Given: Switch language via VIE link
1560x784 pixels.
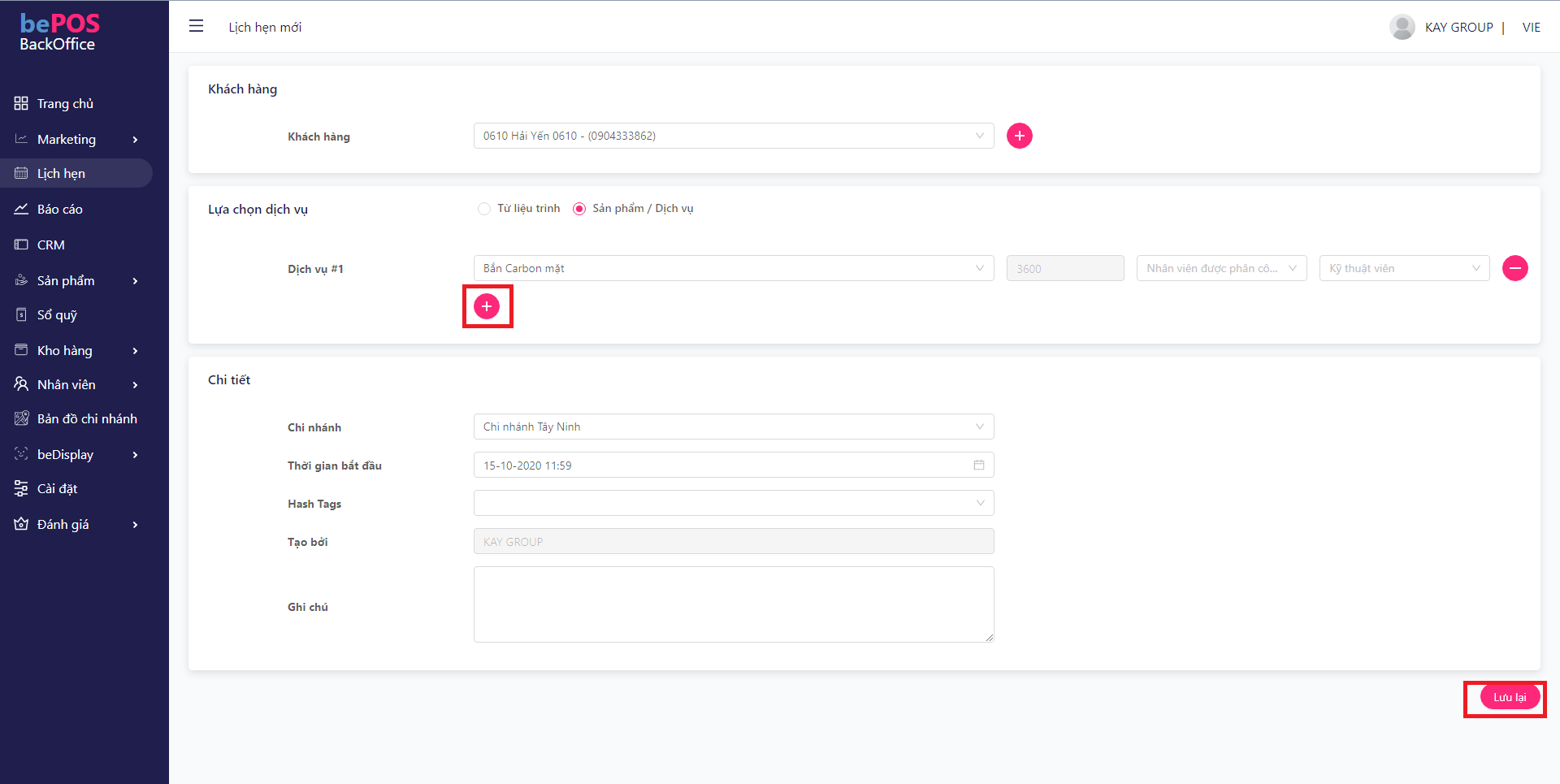Looking at the screenshot, I should [1531, 27].
